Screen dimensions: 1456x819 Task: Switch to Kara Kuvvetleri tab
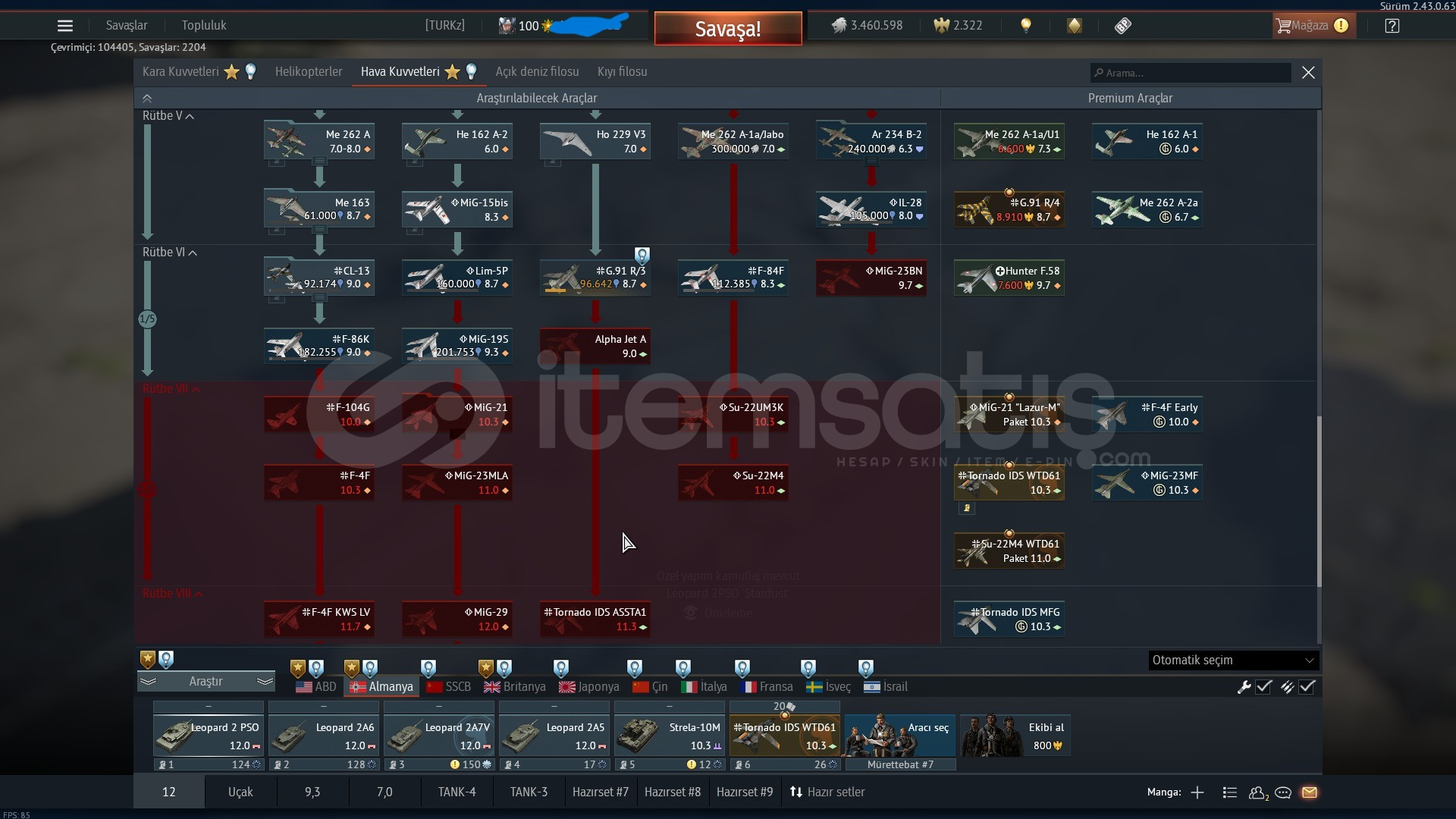(x=180, y=72)
